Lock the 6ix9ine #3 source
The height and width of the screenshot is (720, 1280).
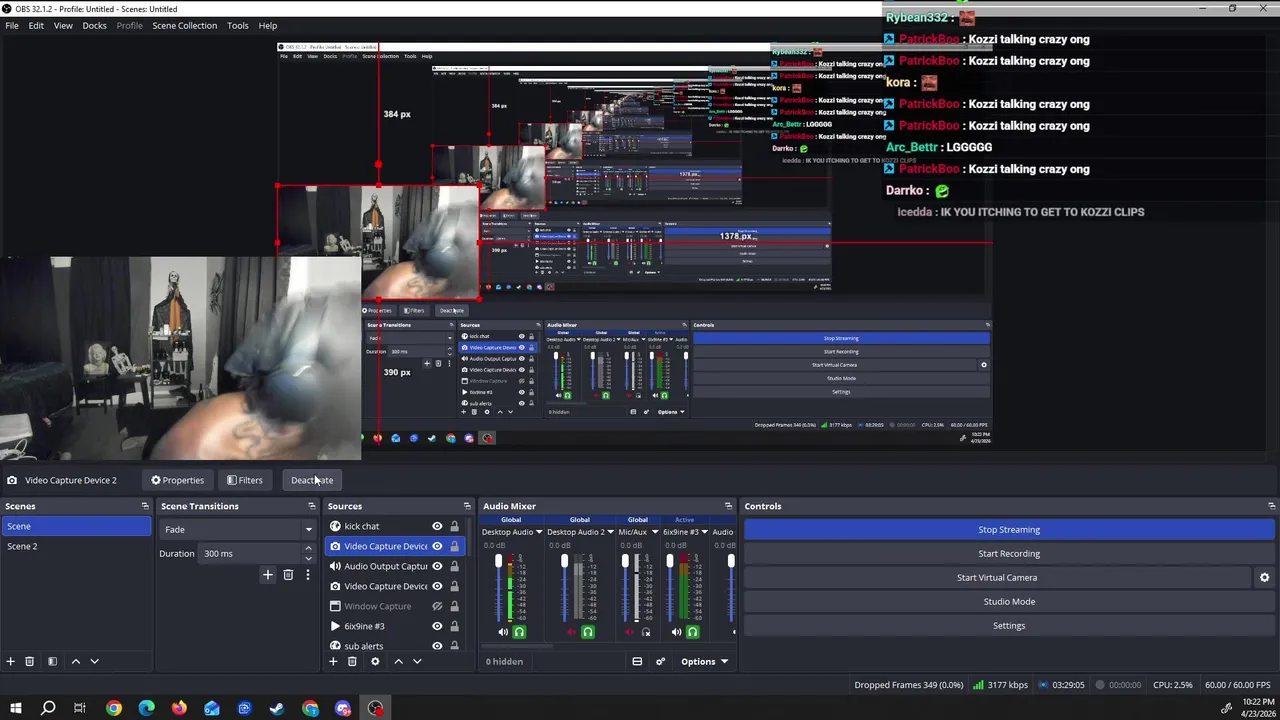pyautogui.click(x=454, y=626)
